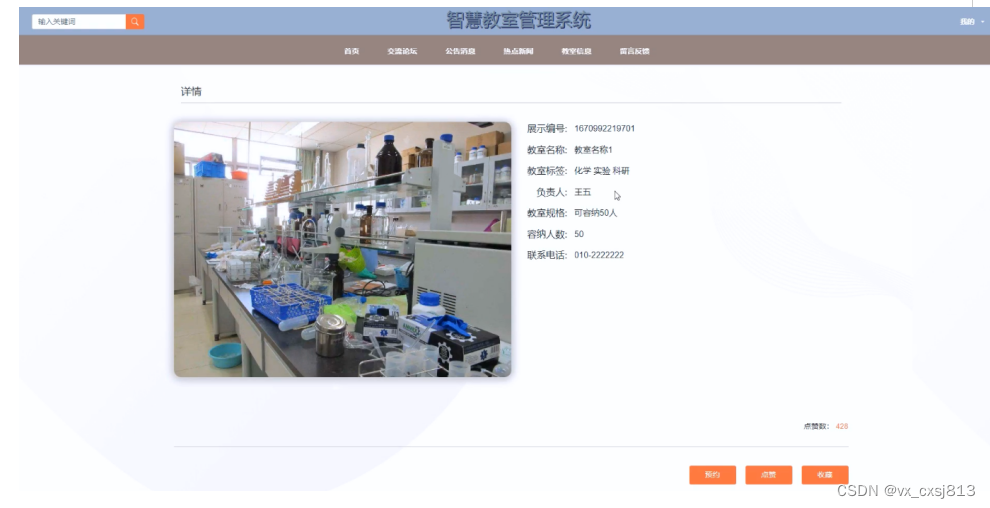
Task: Click the phone number 010-2222222
Action: click(x=599, y=255)
